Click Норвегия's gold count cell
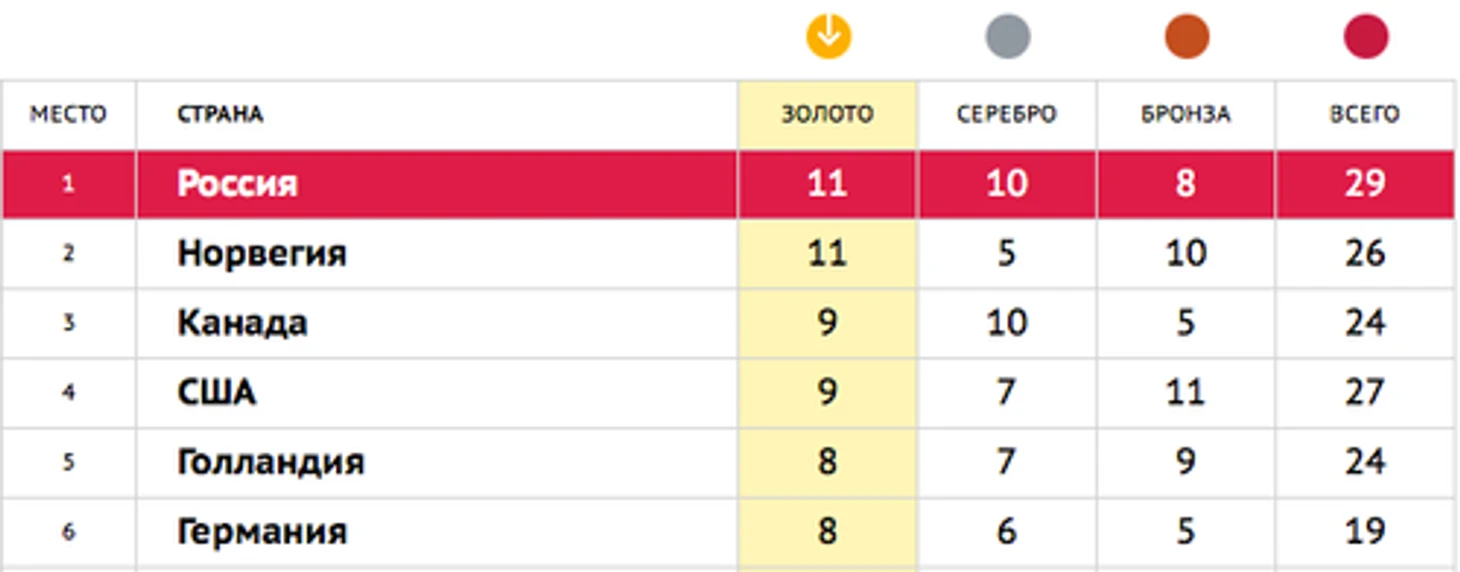This screenshot has width=1460, height=572. point(827,253)
